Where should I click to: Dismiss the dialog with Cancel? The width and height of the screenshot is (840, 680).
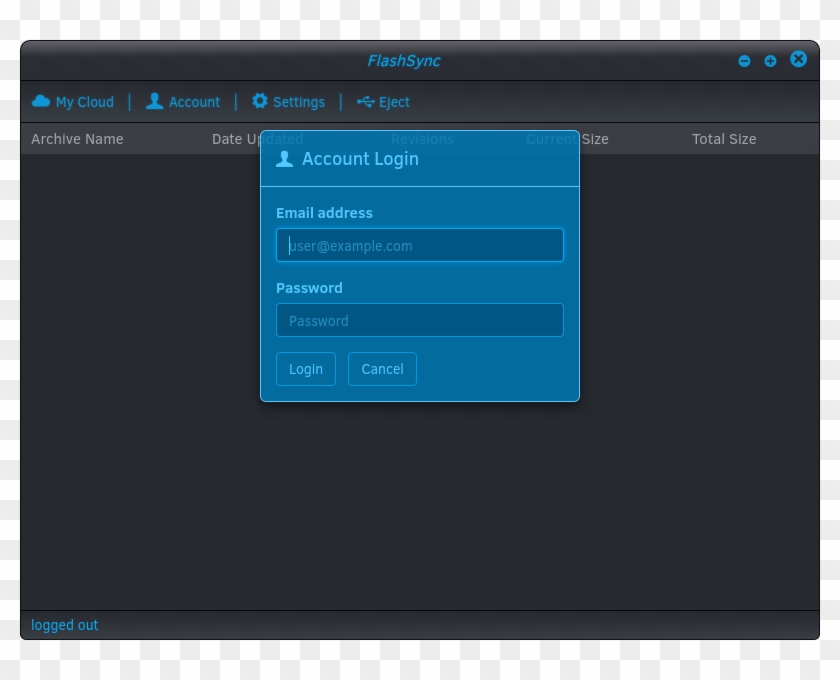coord(382,369)
